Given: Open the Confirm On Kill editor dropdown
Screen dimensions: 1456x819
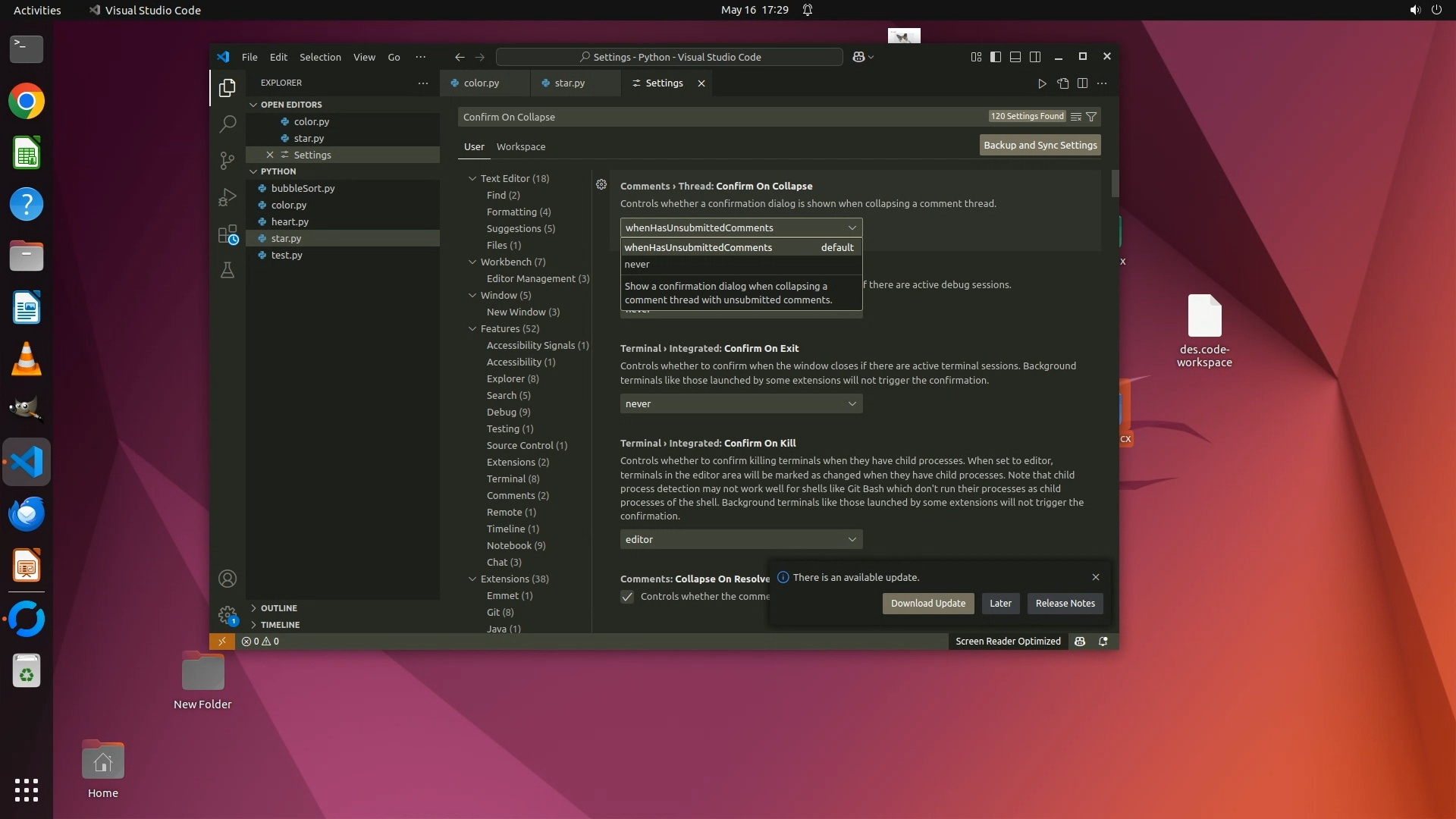Looking at the screenshot, I should [x=741, y=539].
